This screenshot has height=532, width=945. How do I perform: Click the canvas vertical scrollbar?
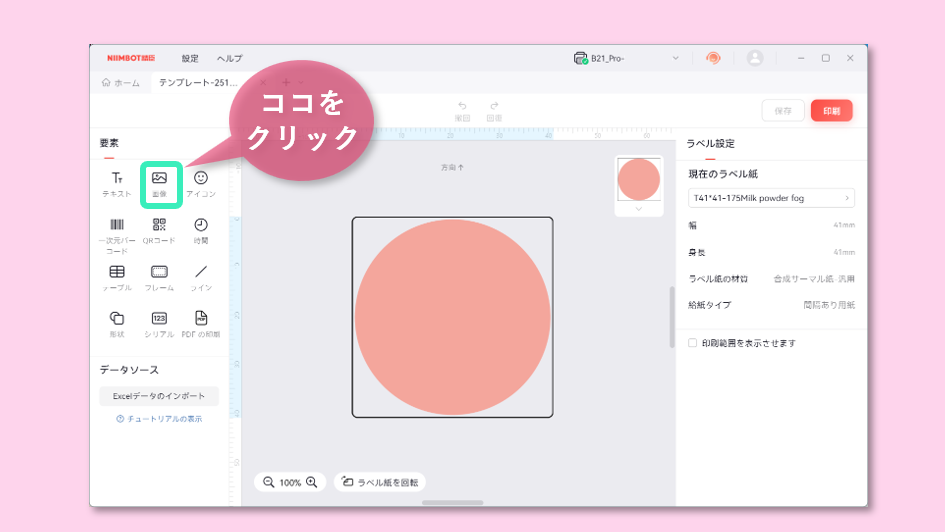(x=672, y=317)
